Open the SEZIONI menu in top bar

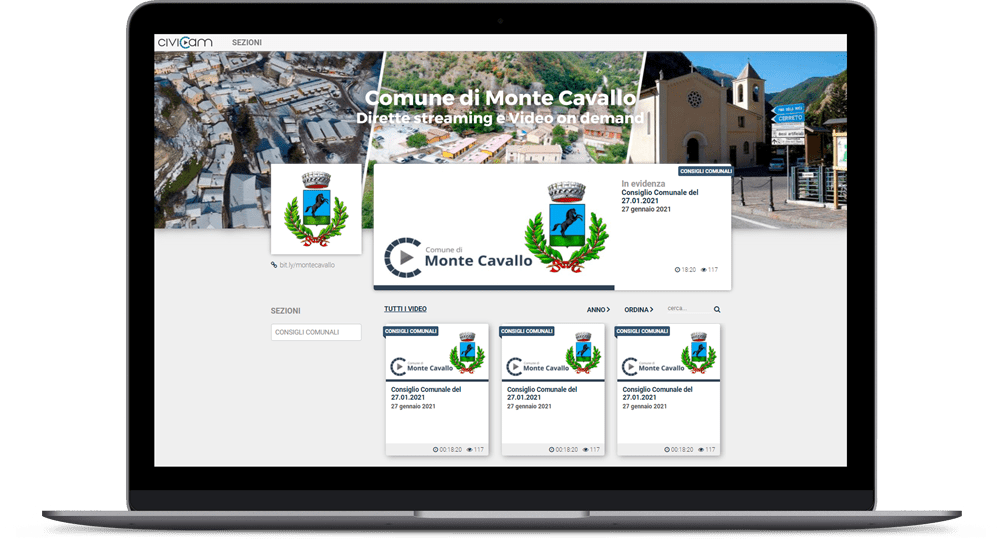tap(247, 42)
